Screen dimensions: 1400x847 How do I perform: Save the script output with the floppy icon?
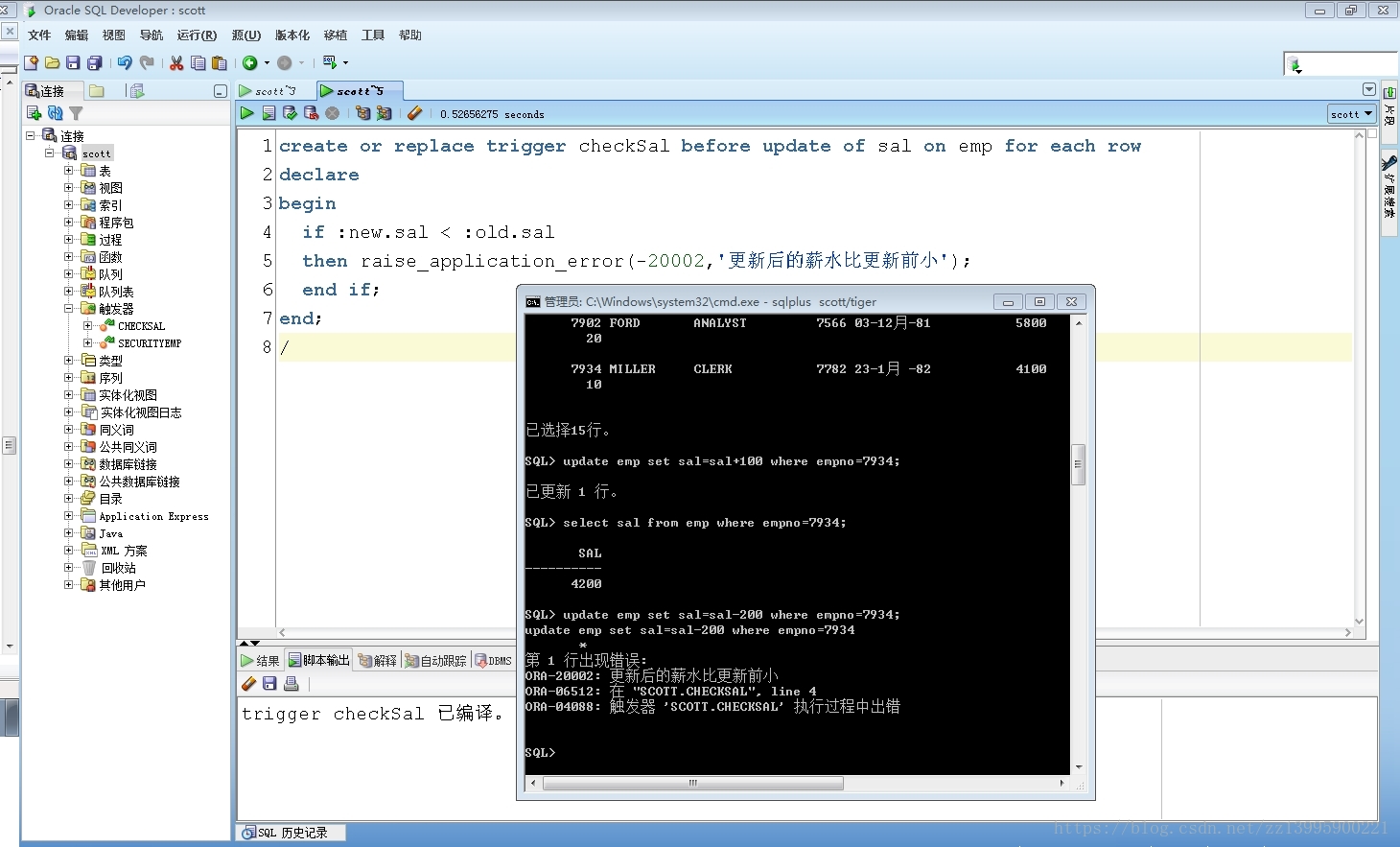click(269, 684)
